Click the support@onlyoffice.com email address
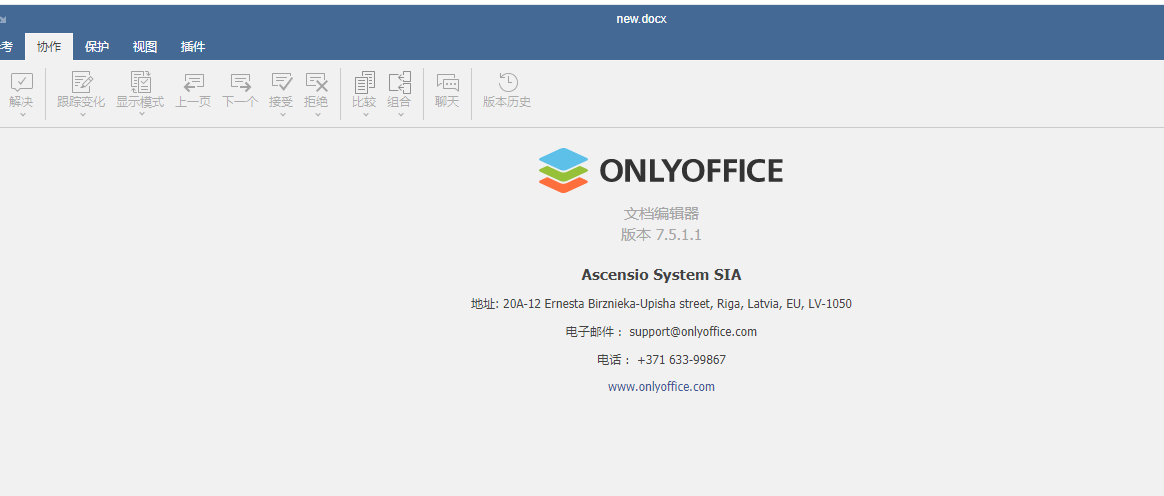 pyautogui.click(x=693, y=332)
